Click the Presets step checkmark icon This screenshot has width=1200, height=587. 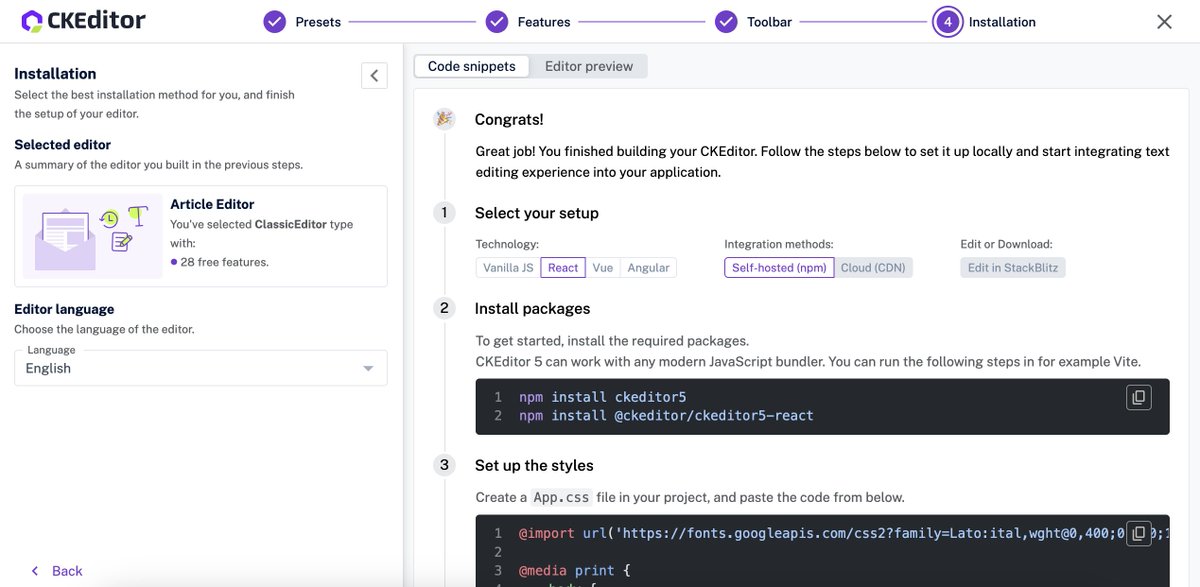pos(275,22)
